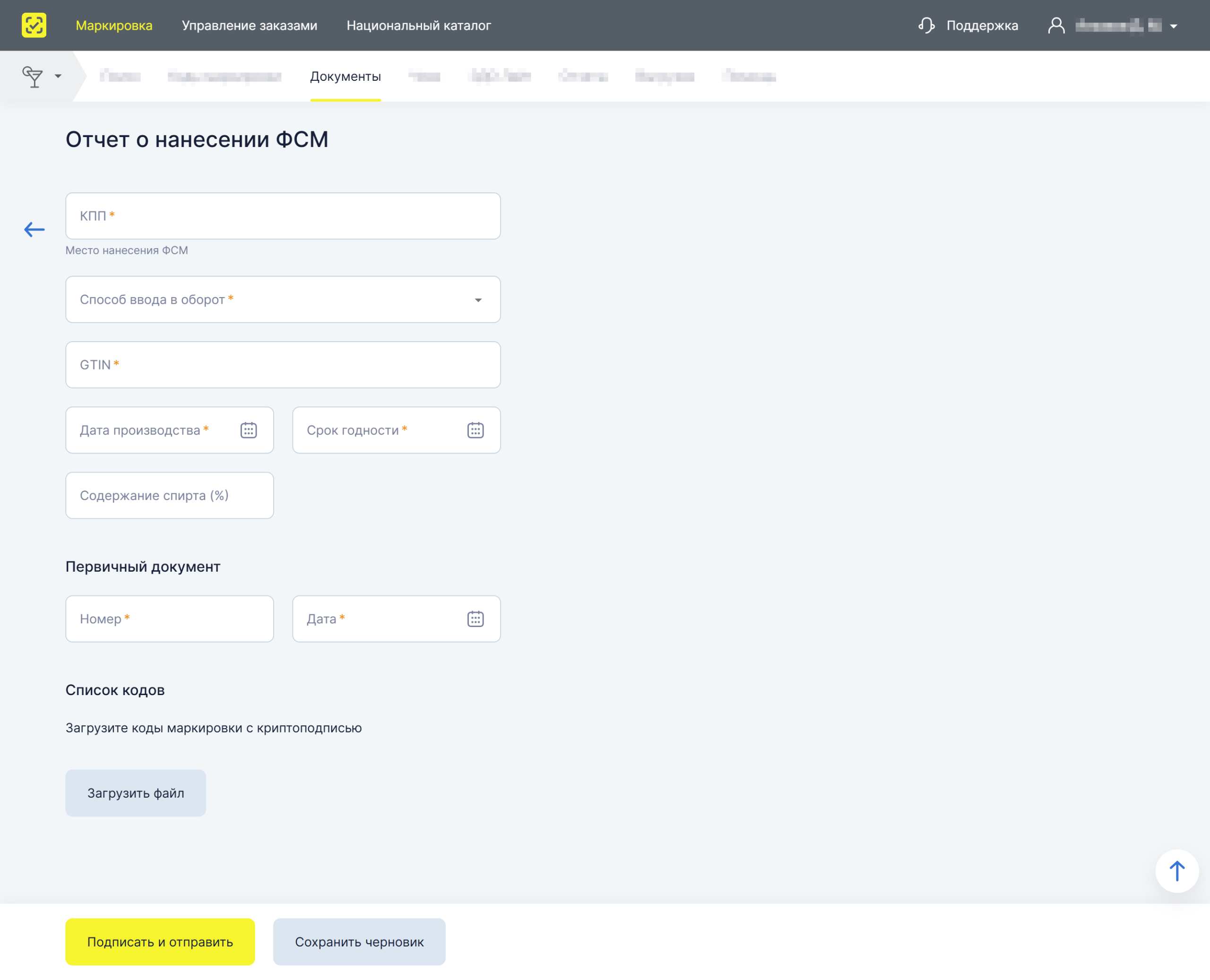Expand the product group dropdown arrow
This screenshot has width=1210, height=980.
pyautogui.click(x=58, y=76)
